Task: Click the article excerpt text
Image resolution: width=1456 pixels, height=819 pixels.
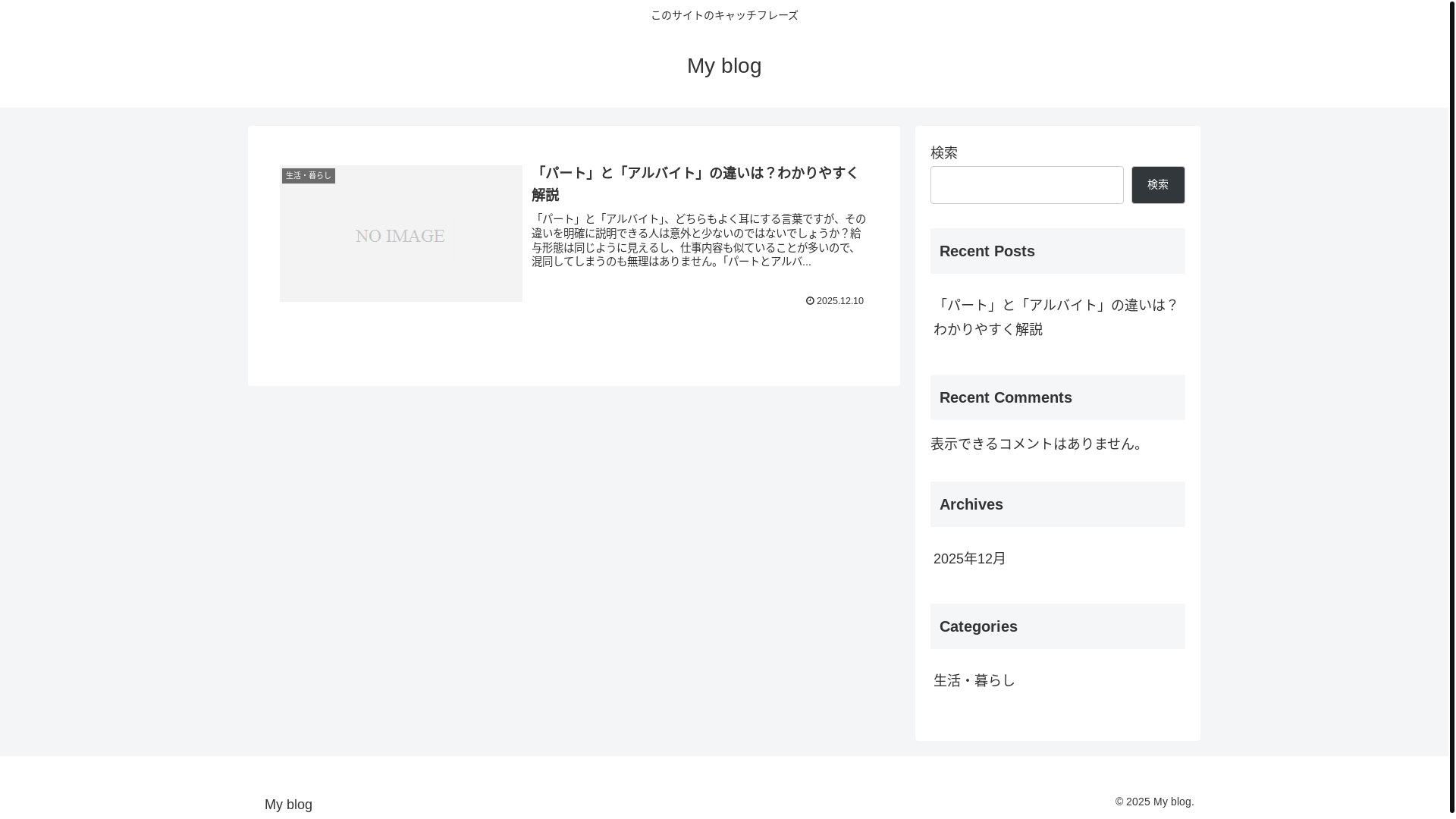Action: (x=698, y=240)
